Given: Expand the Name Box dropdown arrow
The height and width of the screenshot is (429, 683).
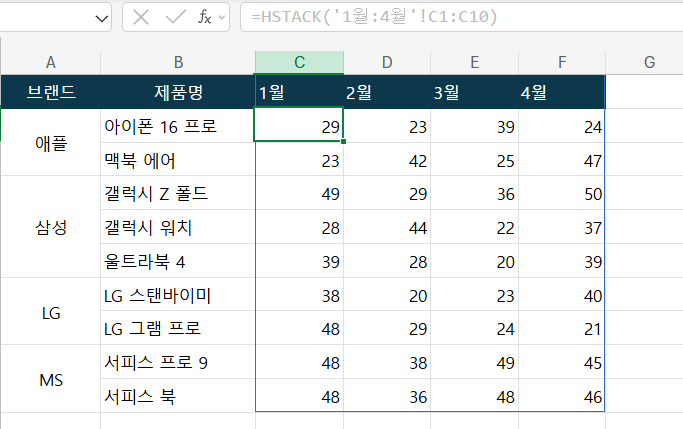Looking at the screenshot, I should [x=102, y=18].
